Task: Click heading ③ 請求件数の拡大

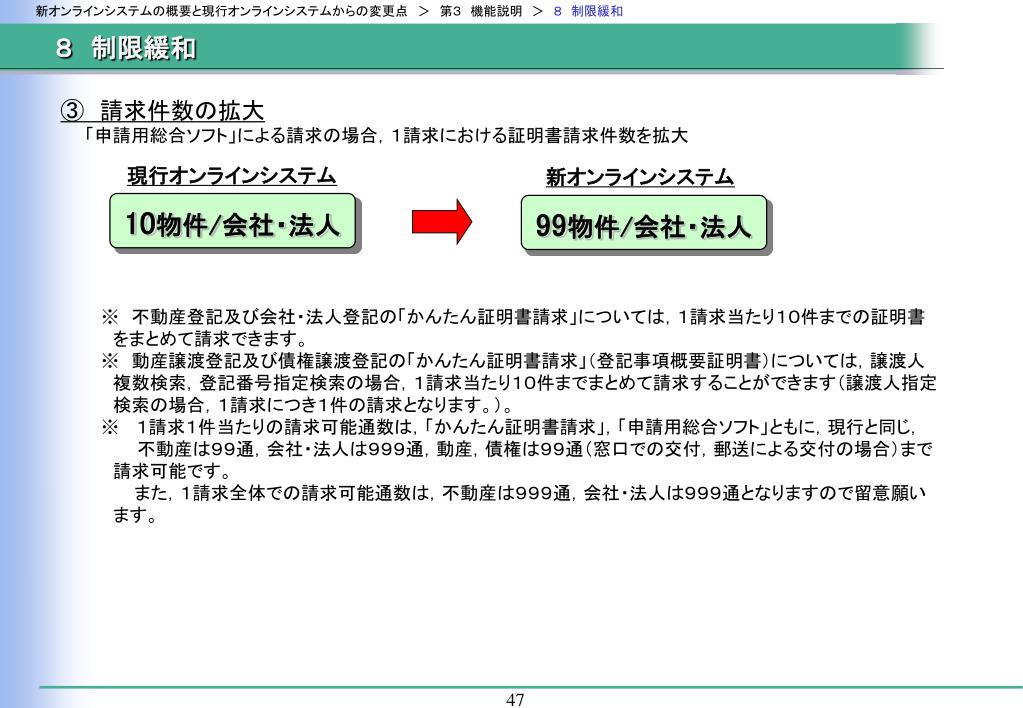Action: click(x=162, y=110)
